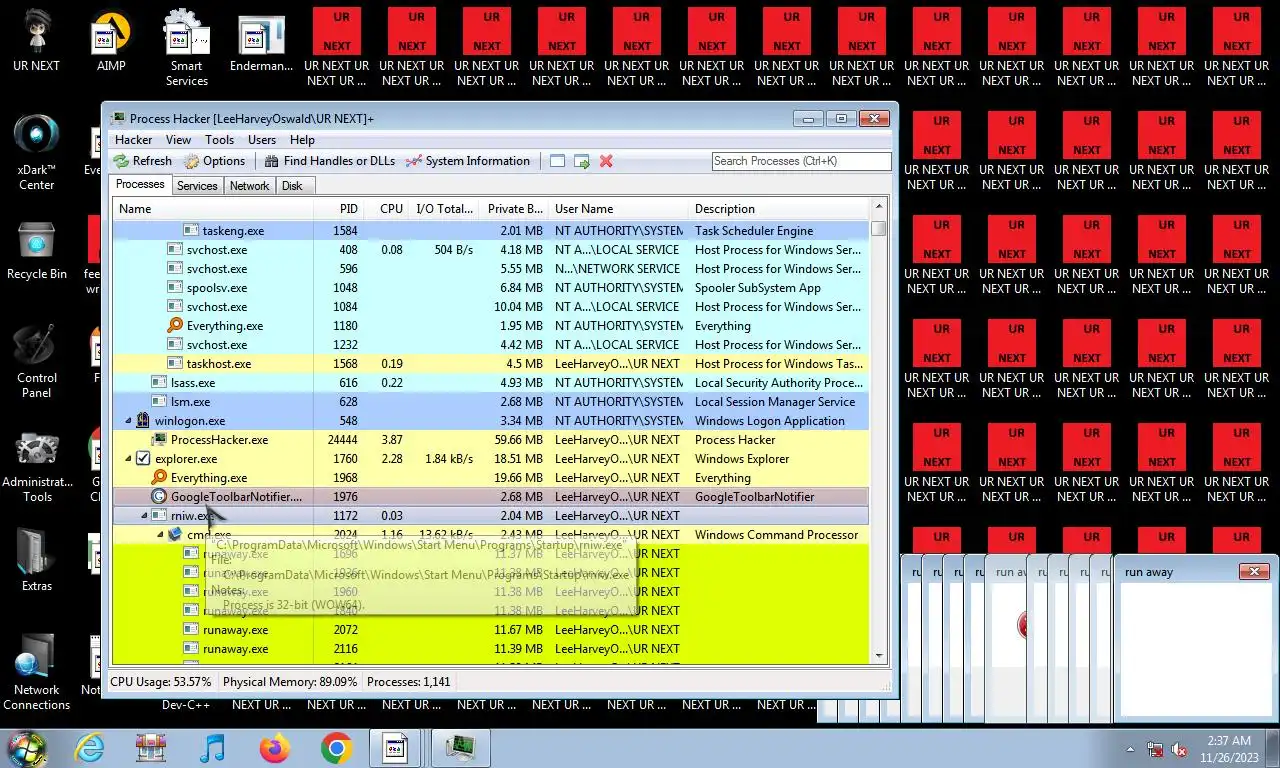The height and width of the screenshot is (768, 1280).
Task: Switch to the Network tab
Action: (249, 186)
